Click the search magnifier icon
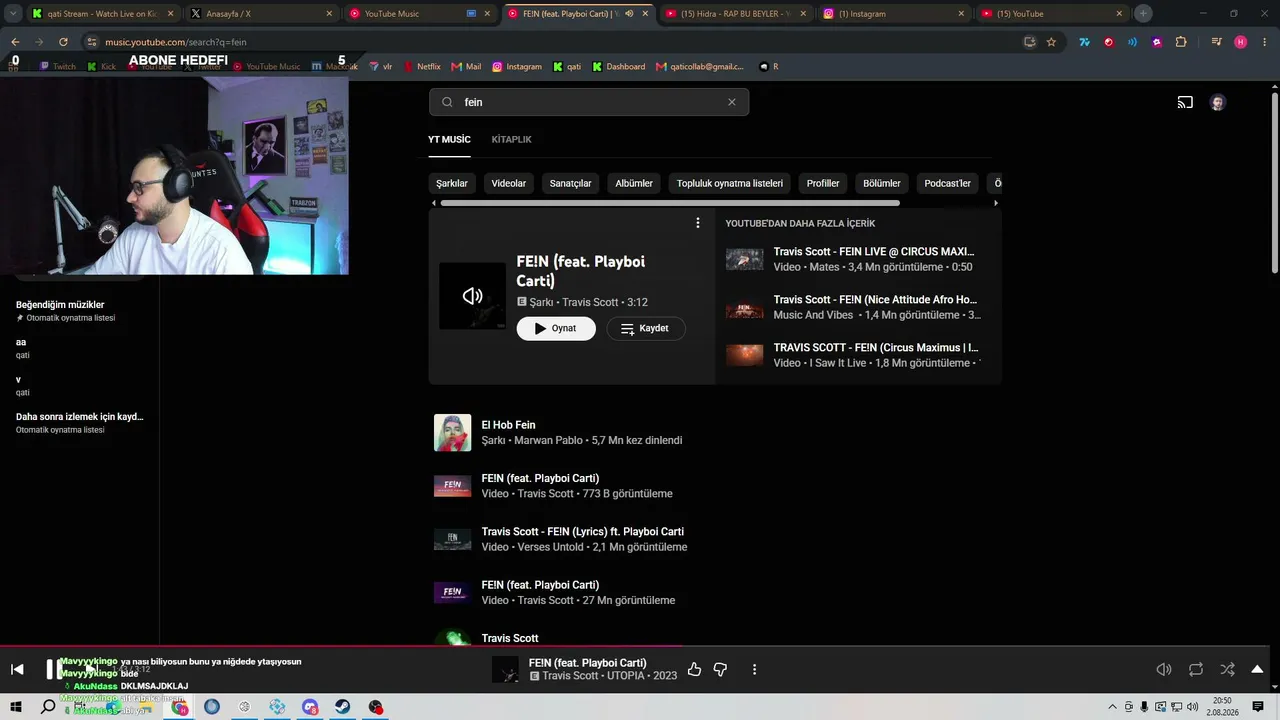 click(447, 102)
